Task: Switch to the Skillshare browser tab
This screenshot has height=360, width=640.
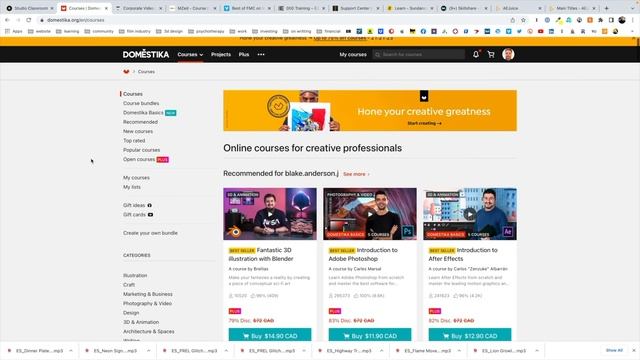Action: pyautogui.click(x=464, y=8)
